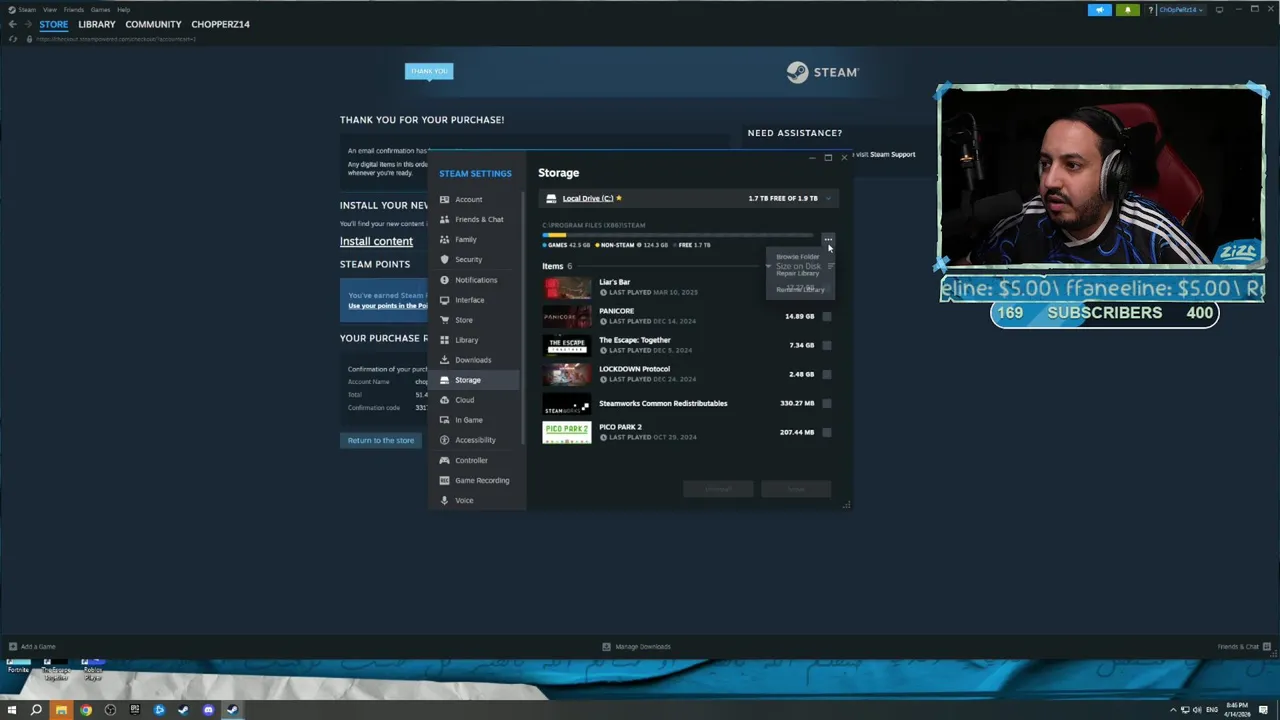Open Manage Downloads in the bottom bar
The height and width of the screenshot is (720, 1280).
pyautogui.click(x=636, y=647)
